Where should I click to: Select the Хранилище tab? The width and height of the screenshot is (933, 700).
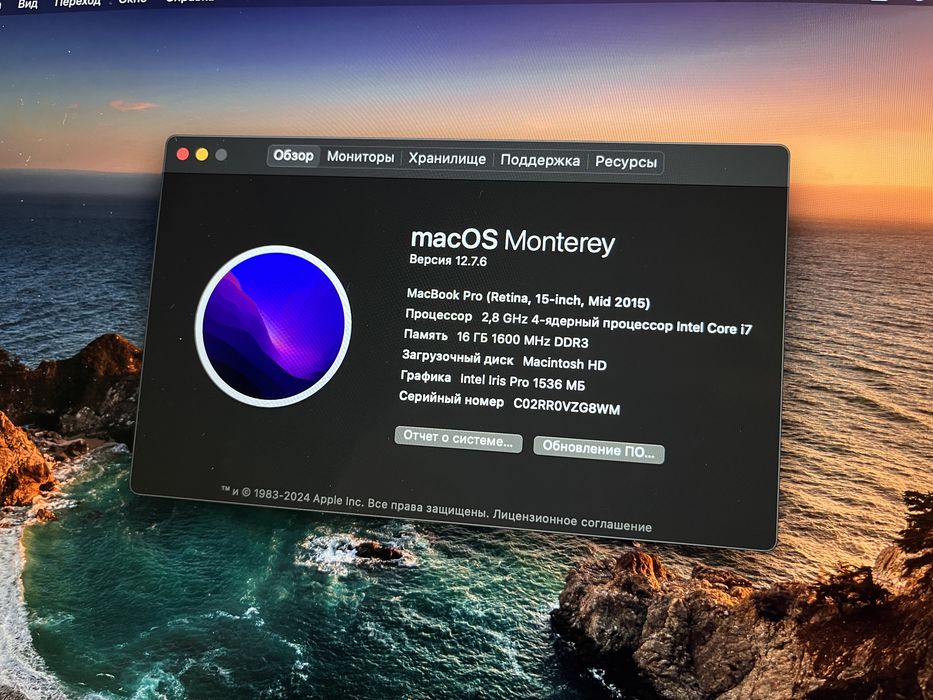447,159
